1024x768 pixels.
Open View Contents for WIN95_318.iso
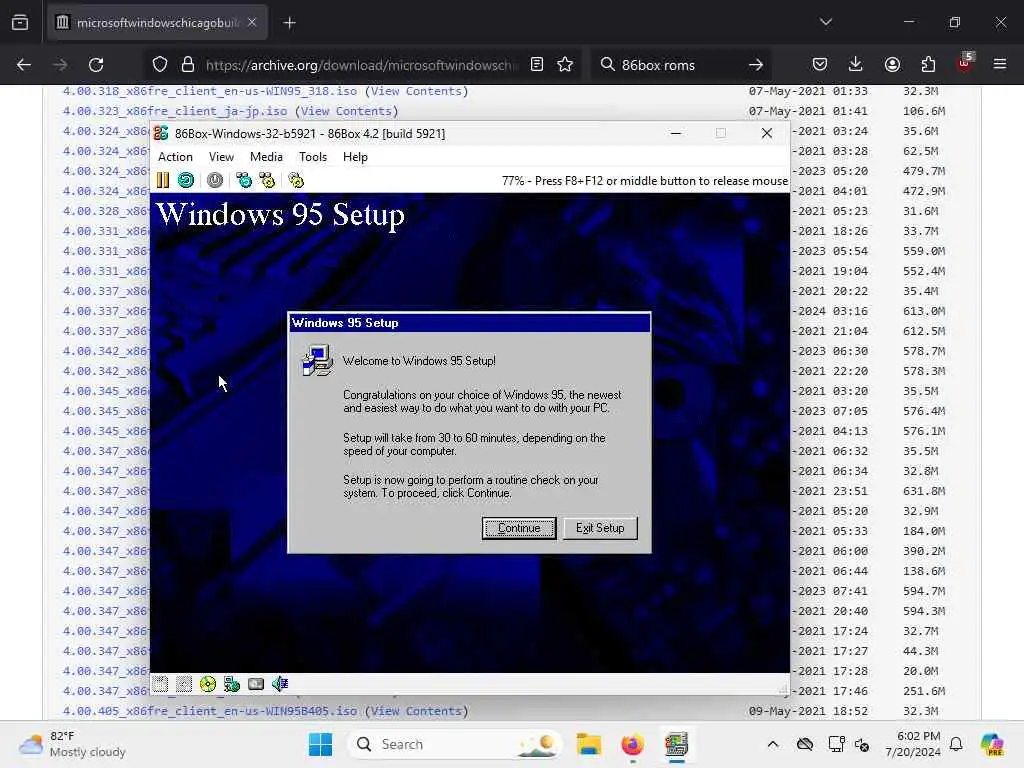click(417, 91)
